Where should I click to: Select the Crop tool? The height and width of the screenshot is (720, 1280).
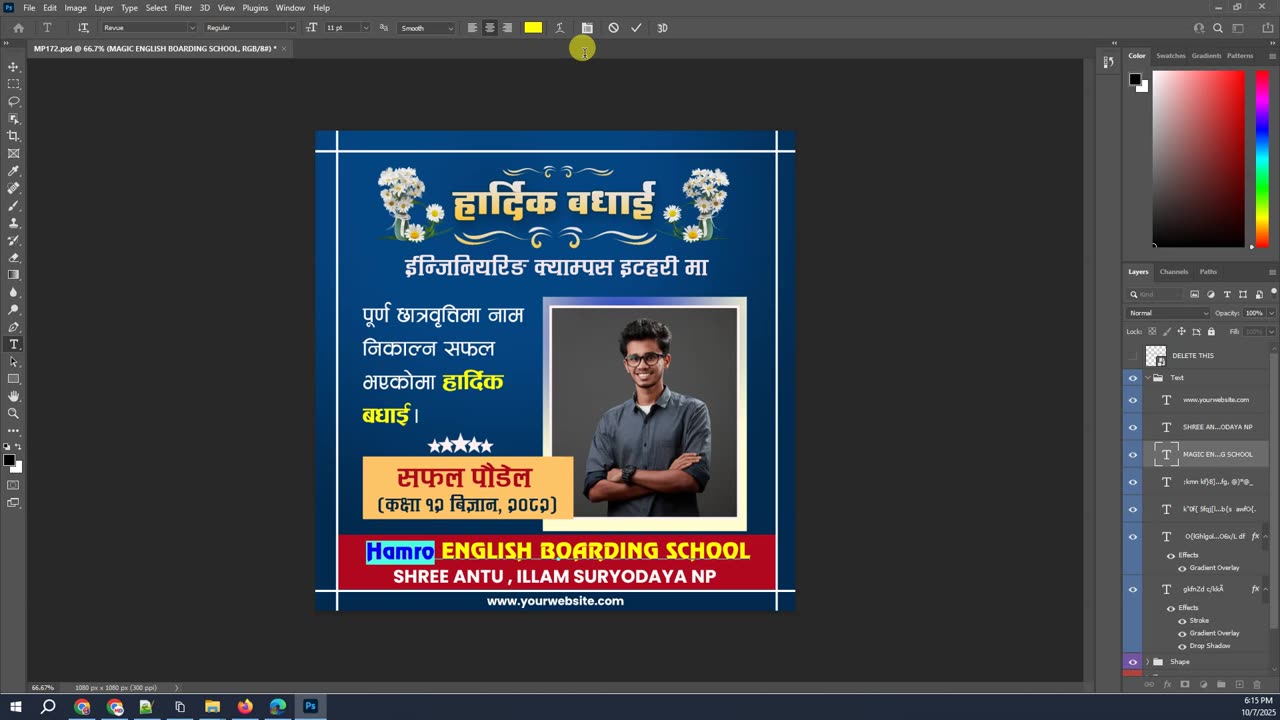tap(13, 136)
